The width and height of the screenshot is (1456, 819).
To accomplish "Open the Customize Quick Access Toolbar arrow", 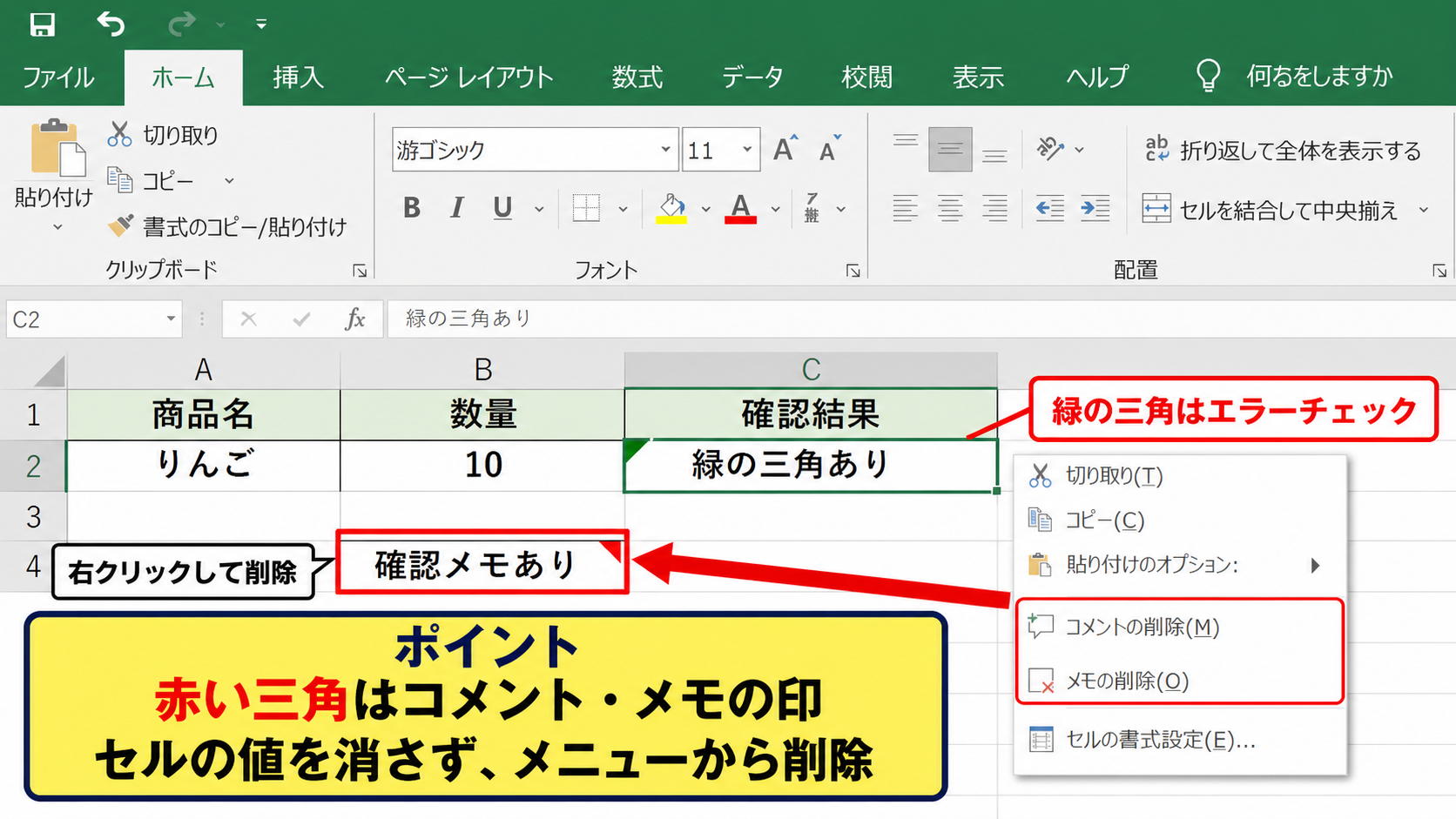I will [x=261, y=24].
